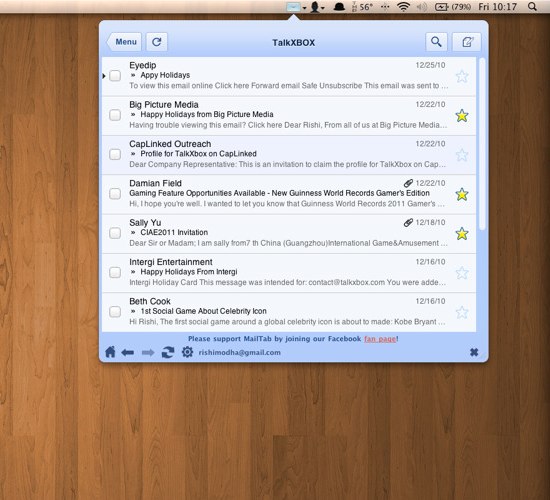The height and width of the screenshot is (500, 550).
Task: Open the mail search magnifier button
Action: 436,42
